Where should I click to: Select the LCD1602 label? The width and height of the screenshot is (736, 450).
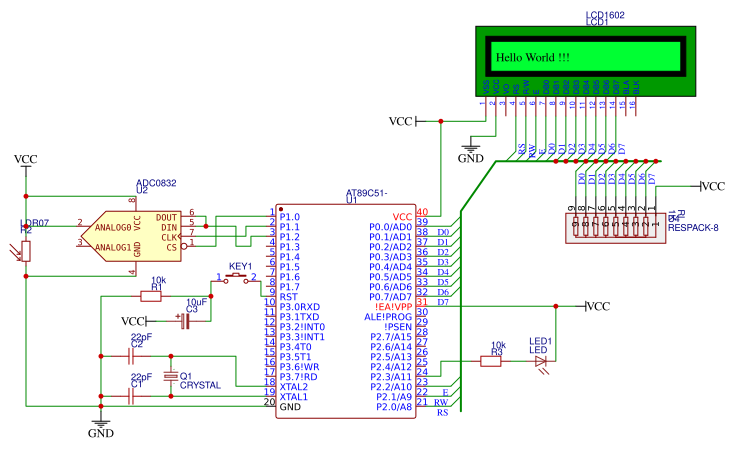(x=605, y=15)
